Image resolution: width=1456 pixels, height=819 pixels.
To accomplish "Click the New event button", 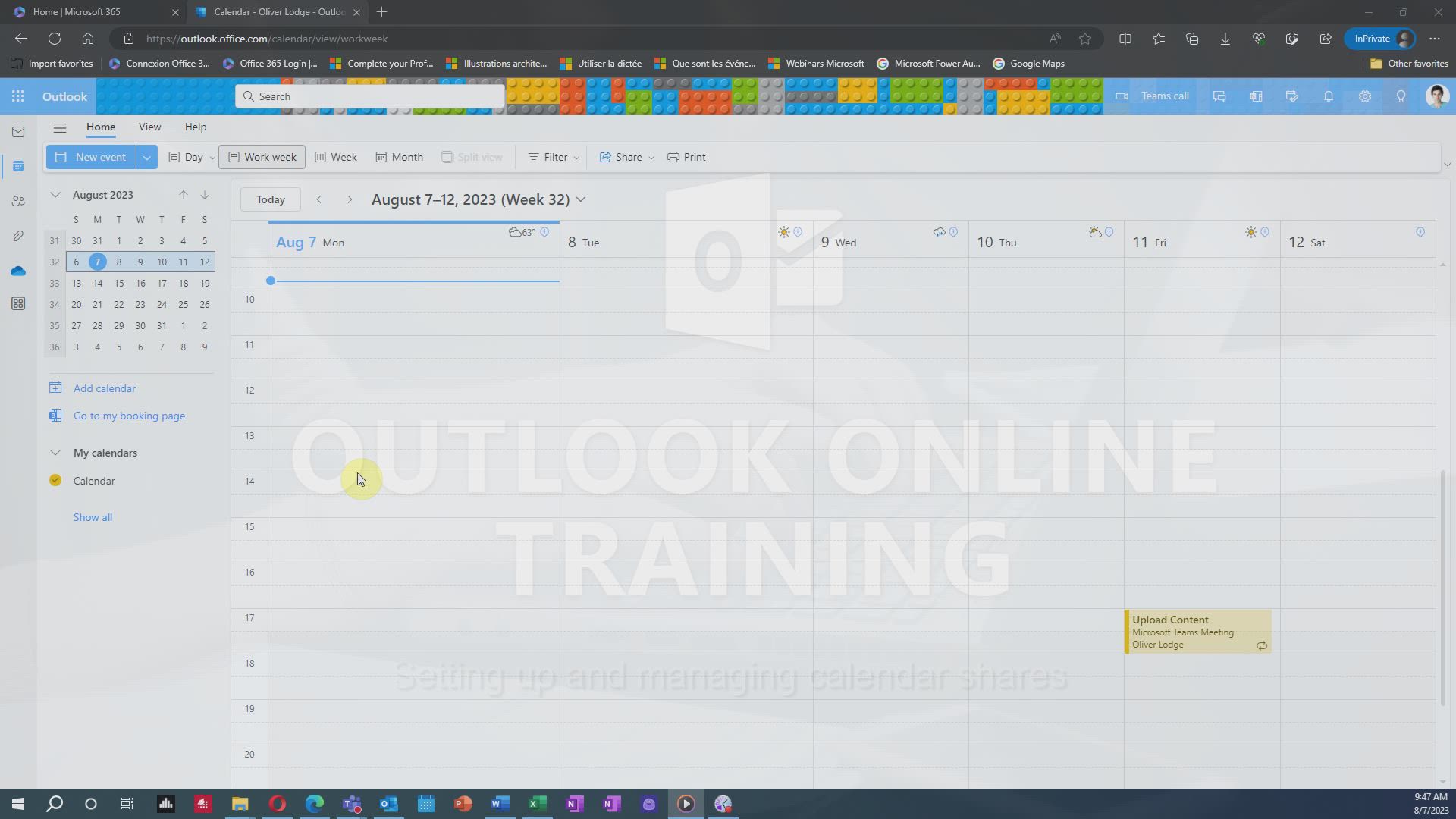I will 91,157.
